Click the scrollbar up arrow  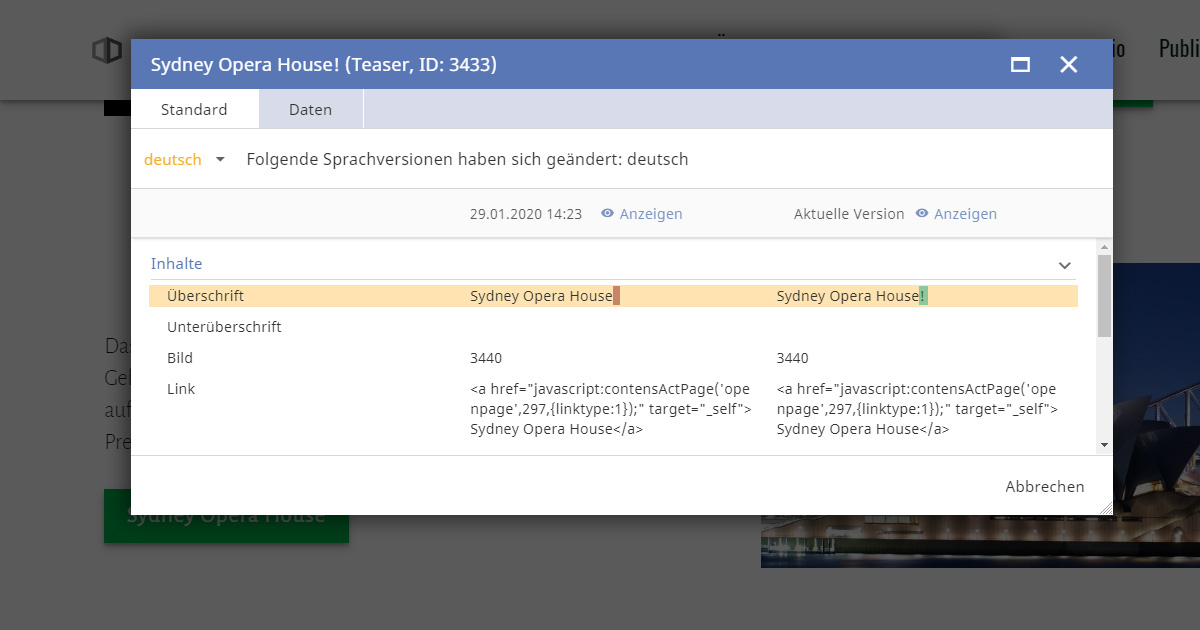pyautogui.click(x=1104, y=247)
